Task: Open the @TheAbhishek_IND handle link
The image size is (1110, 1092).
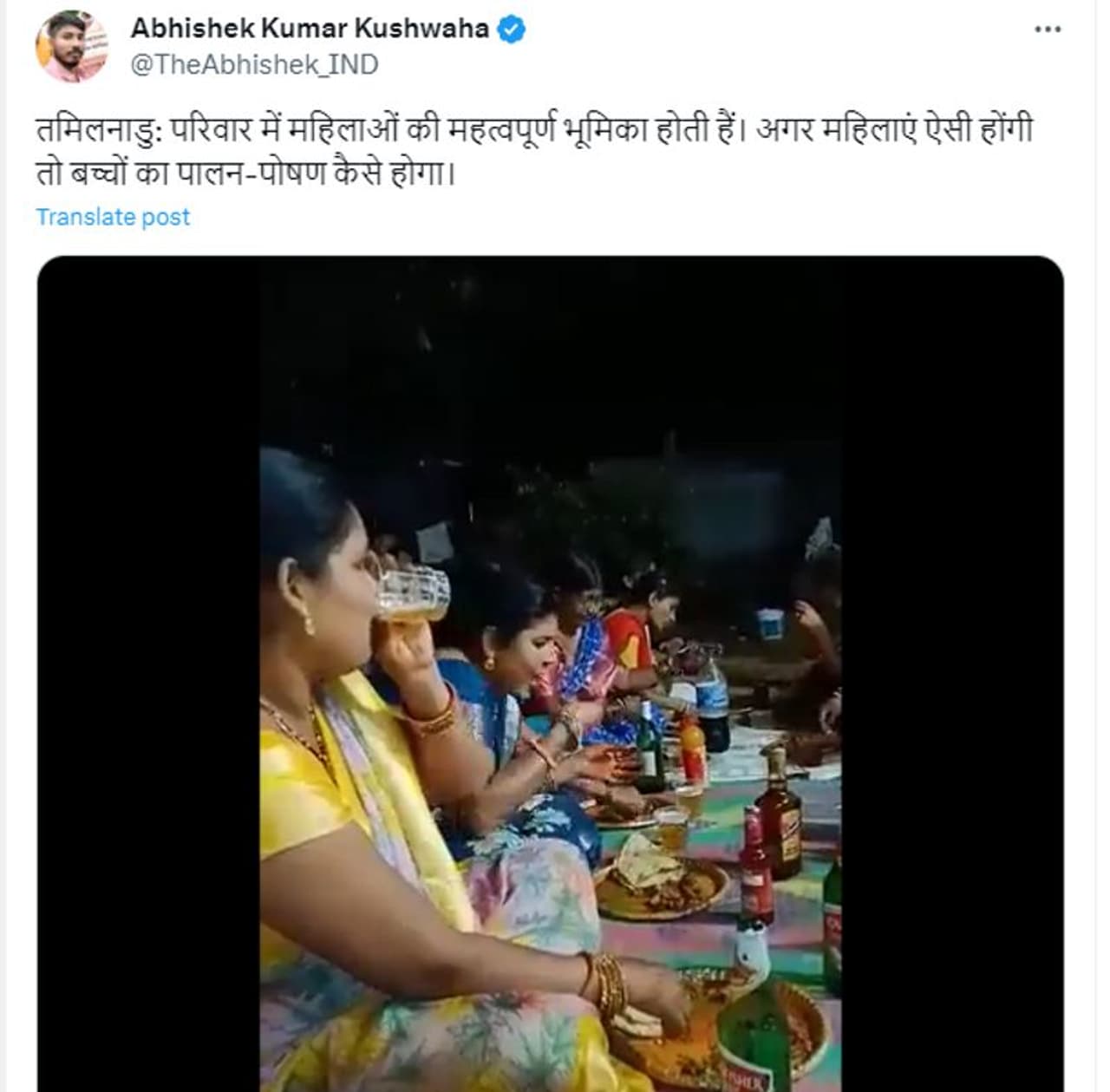Action: 254,65
